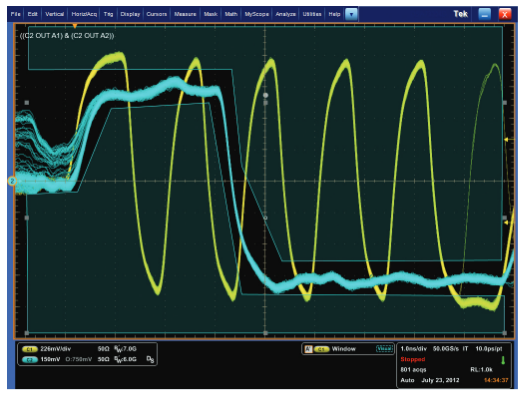The height and width of the screenshot is (394, 522).
Task: Click the C1 bandwidth limit 7.0G icon
Action: [125, 349]
